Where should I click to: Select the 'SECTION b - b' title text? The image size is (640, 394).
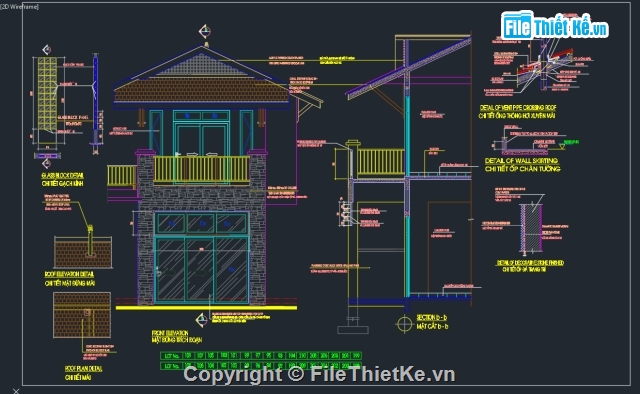pyautogui.click(x=431, y=317)
